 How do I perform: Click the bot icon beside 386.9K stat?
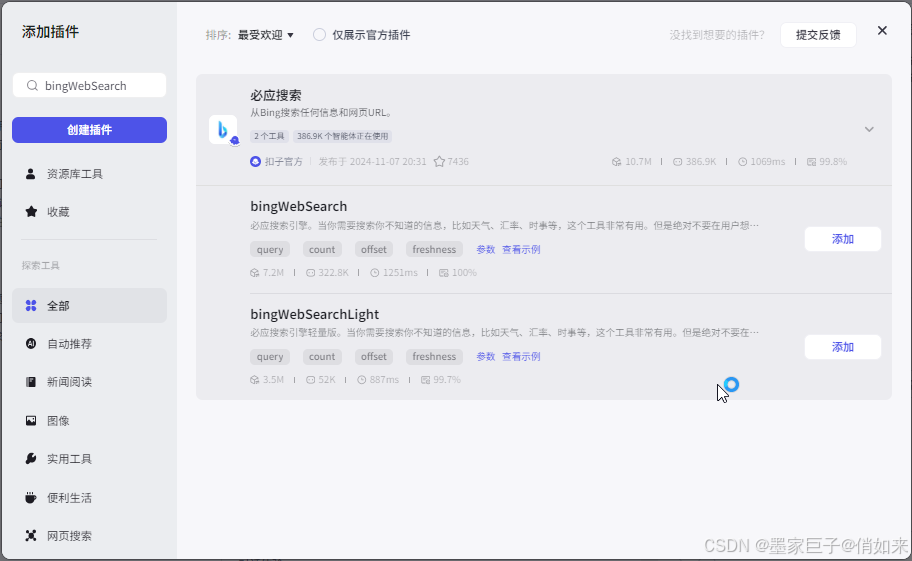tap(678, 162)
